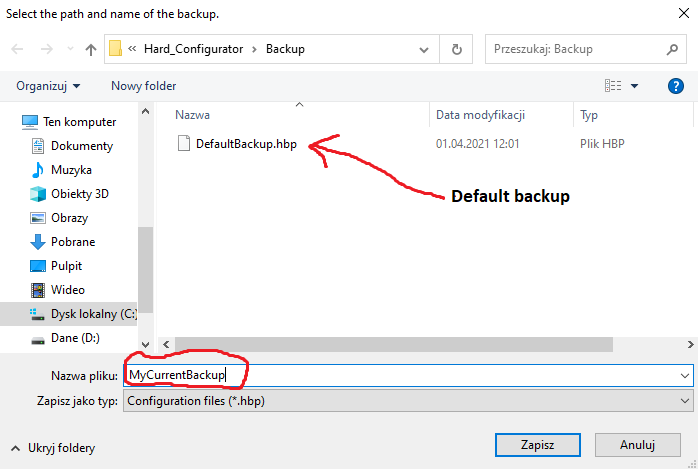Image resolution: width=698 pixels, height=469 pixels.
Task: Open the Organizuj menu
Action: [48, 86]
